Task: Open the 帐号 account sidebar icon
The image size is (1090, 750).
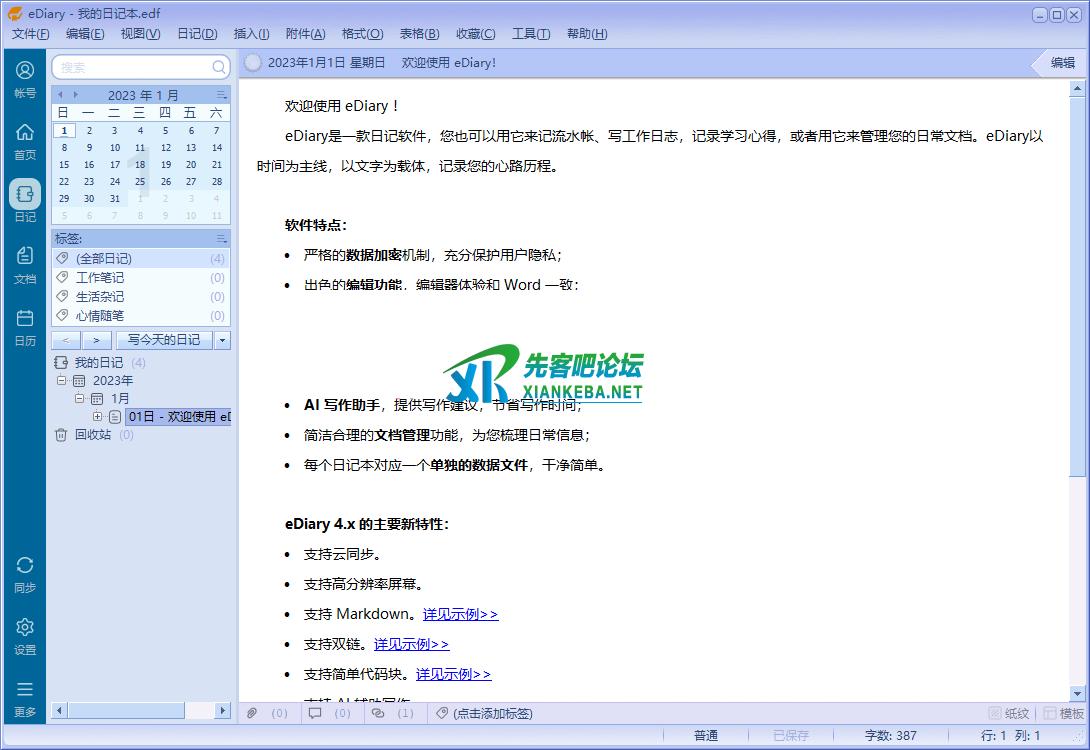Action: [25, 78]
